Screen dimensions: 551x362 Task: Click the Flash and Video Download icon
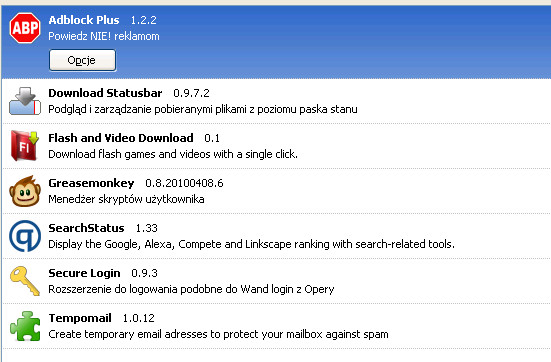click(24, 146)
